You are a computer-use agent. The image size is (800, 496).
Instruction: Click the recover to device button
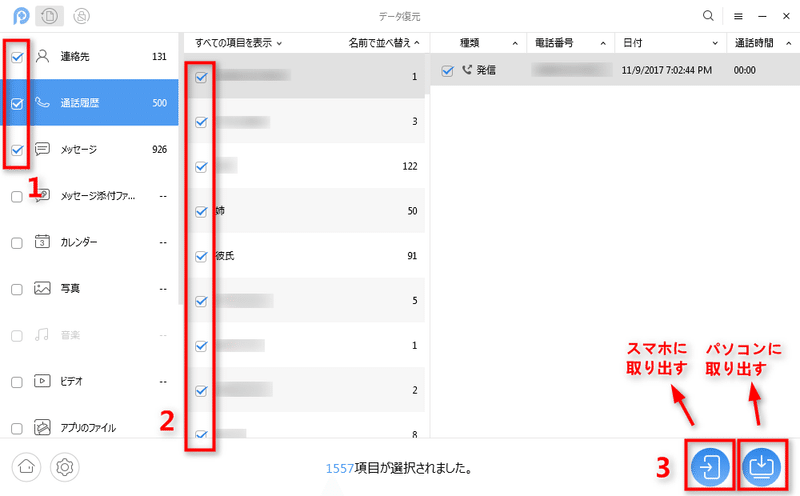(710, 467)
